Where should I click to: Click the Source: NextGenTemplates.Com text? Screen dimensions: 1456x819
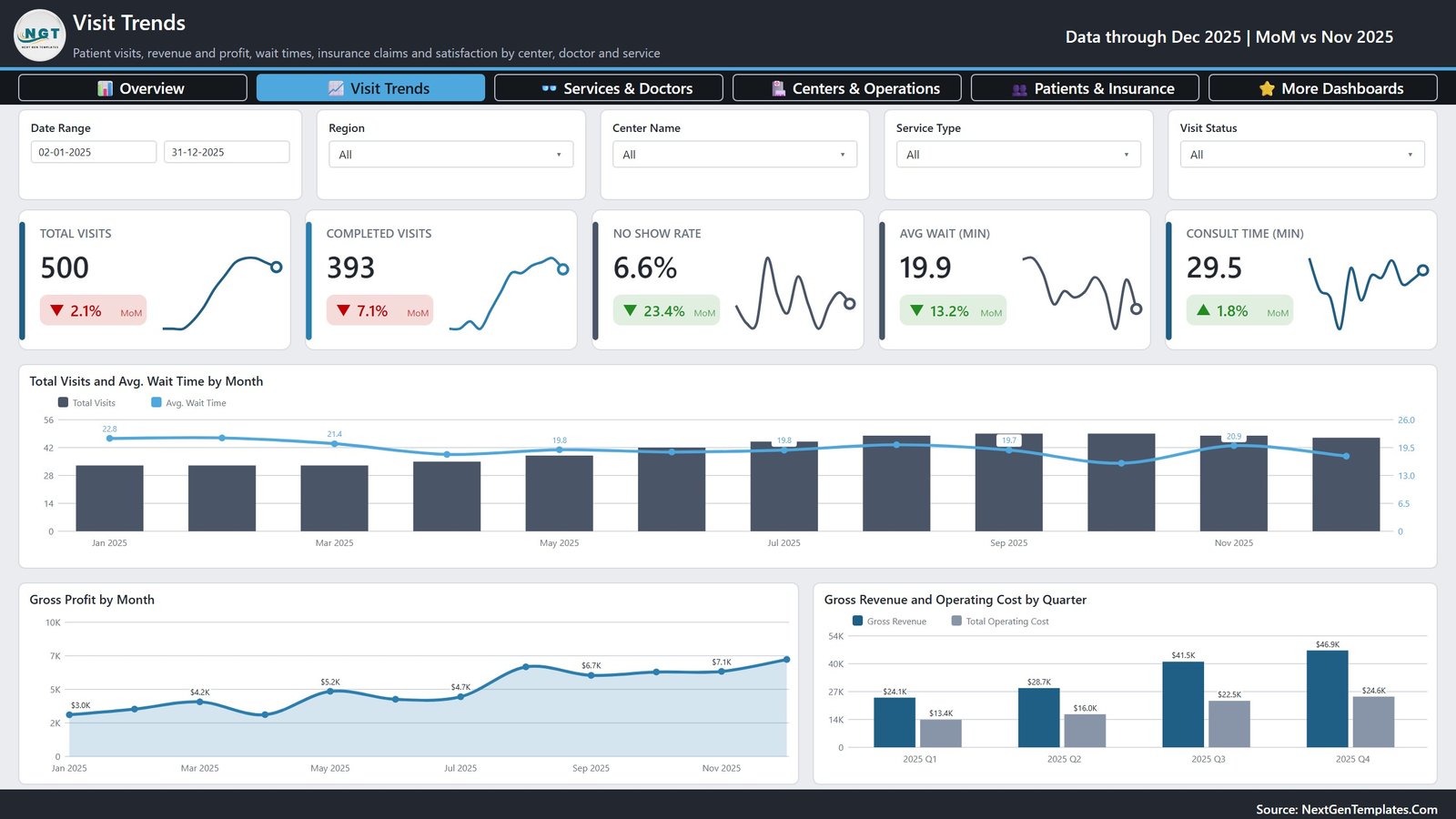(x=1347, y=809)
